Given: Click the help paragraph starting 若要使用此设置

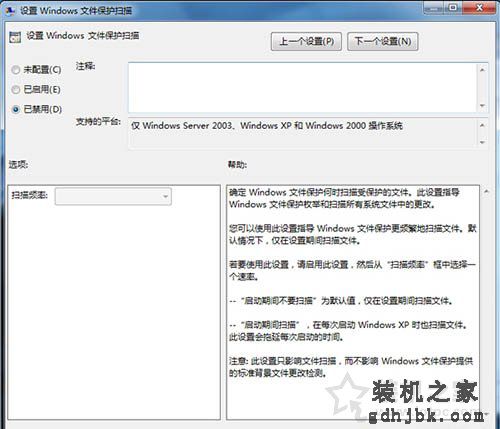Looking at the screenshot, I should click(x=352, y=270).
